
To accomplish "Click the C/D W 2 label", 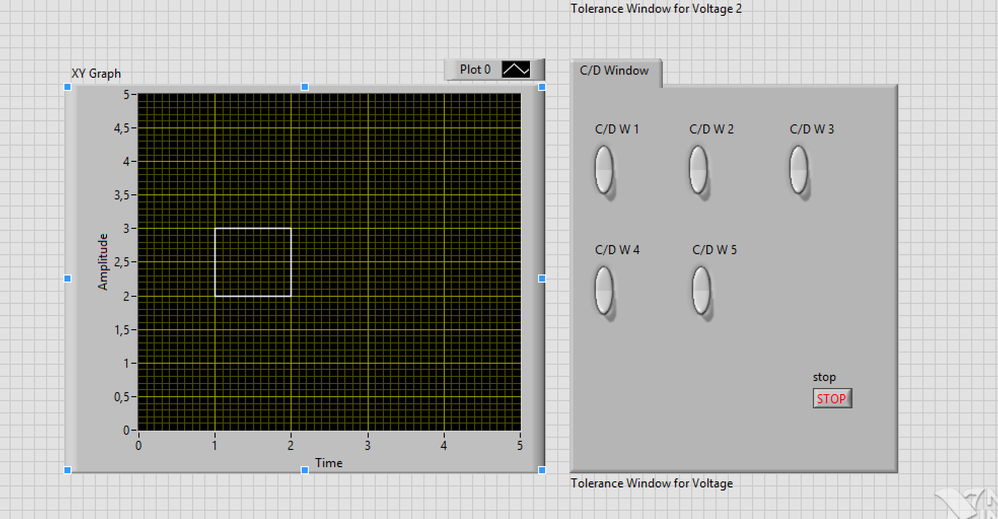I will (x=712, y=129).
